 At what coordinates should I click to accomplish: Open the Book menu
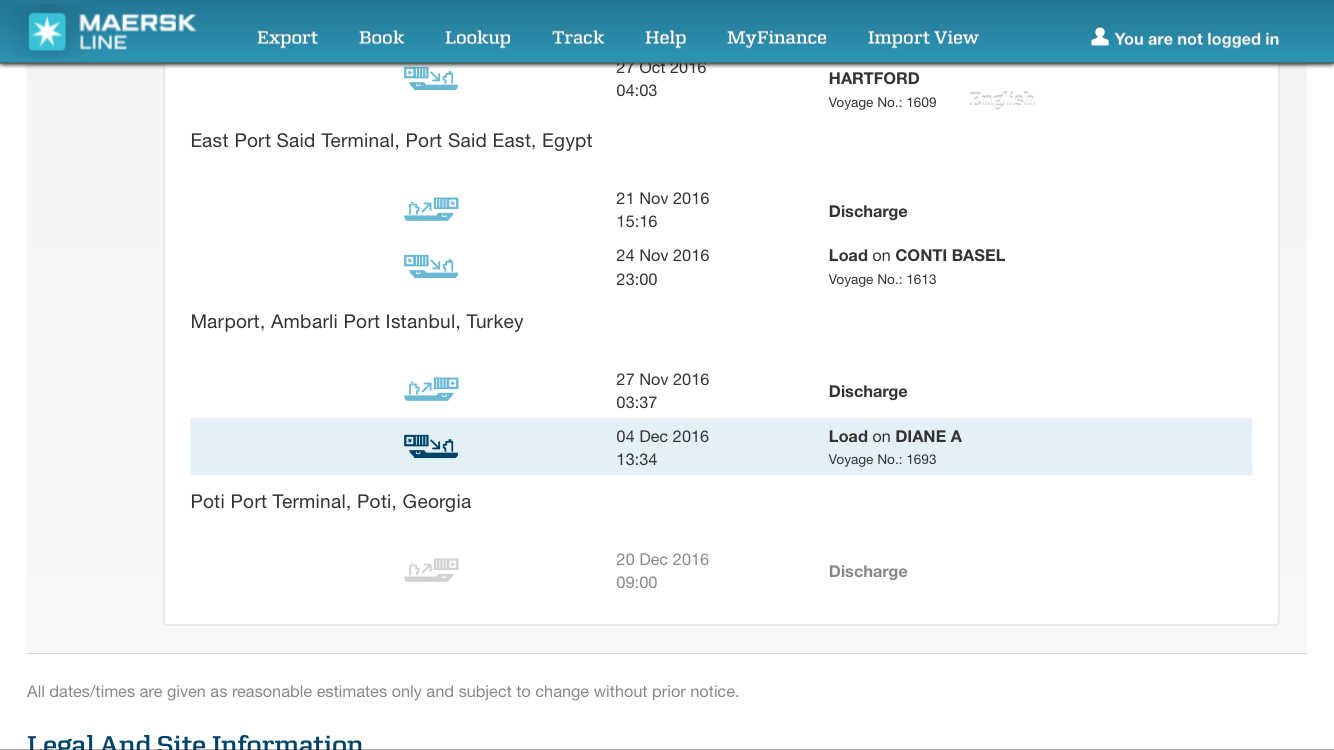[381, 38]
